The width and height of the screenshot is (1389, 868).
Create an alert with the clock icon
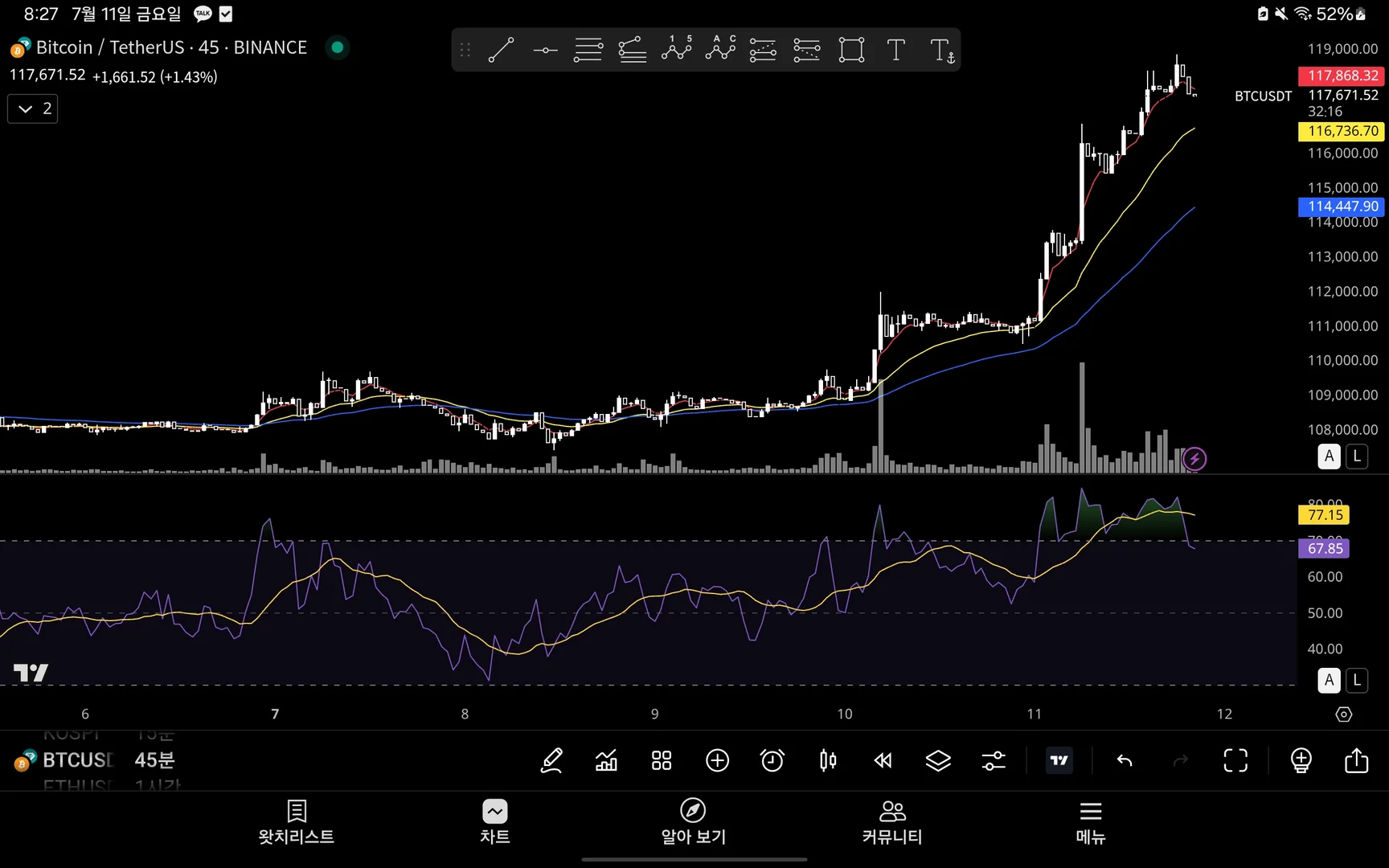(772, 760)
